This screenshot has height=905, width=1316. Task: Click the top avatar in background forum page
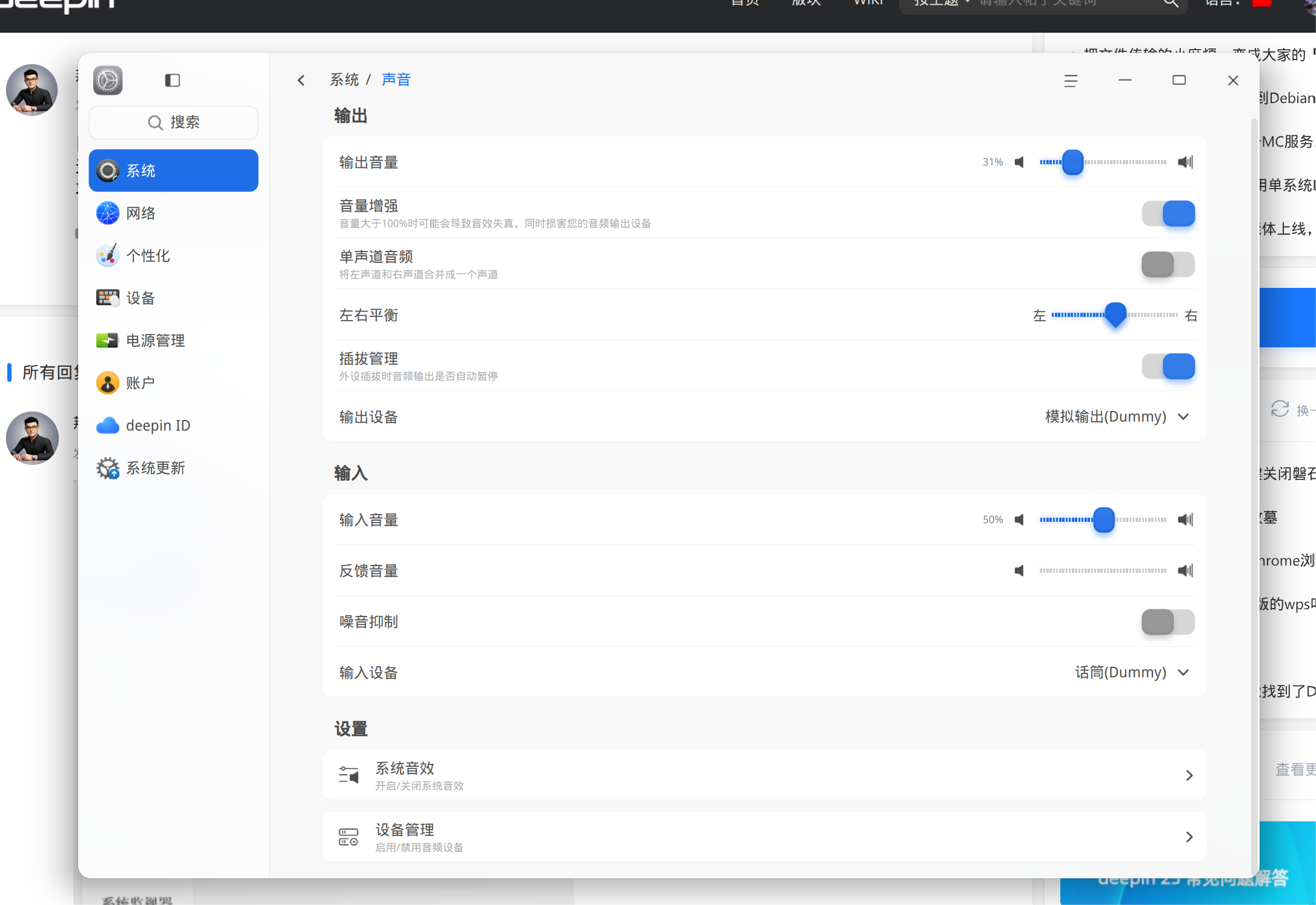tap(32, 90)
